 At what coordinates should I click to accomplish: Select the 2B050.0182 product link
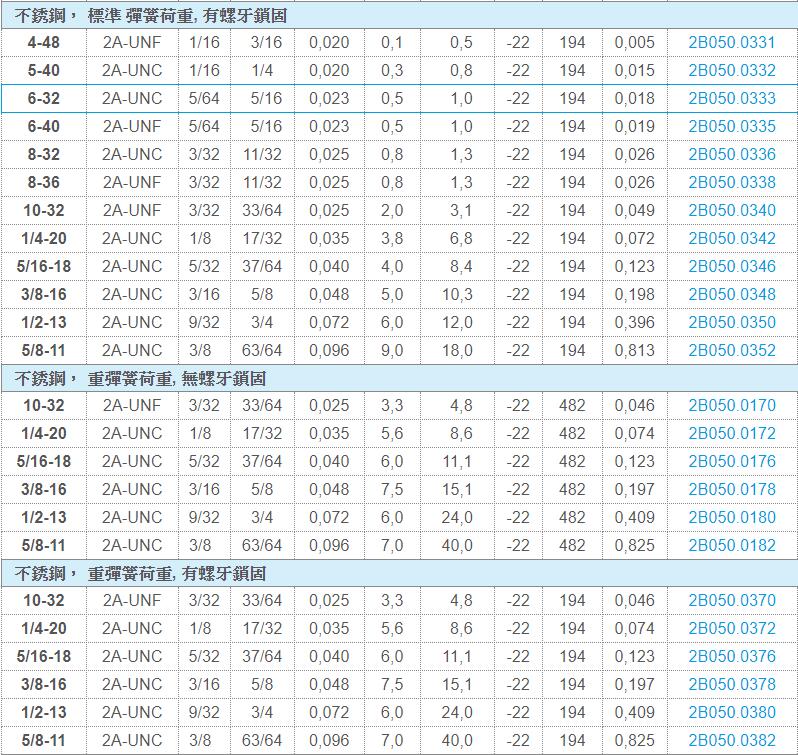coord(731,545)
